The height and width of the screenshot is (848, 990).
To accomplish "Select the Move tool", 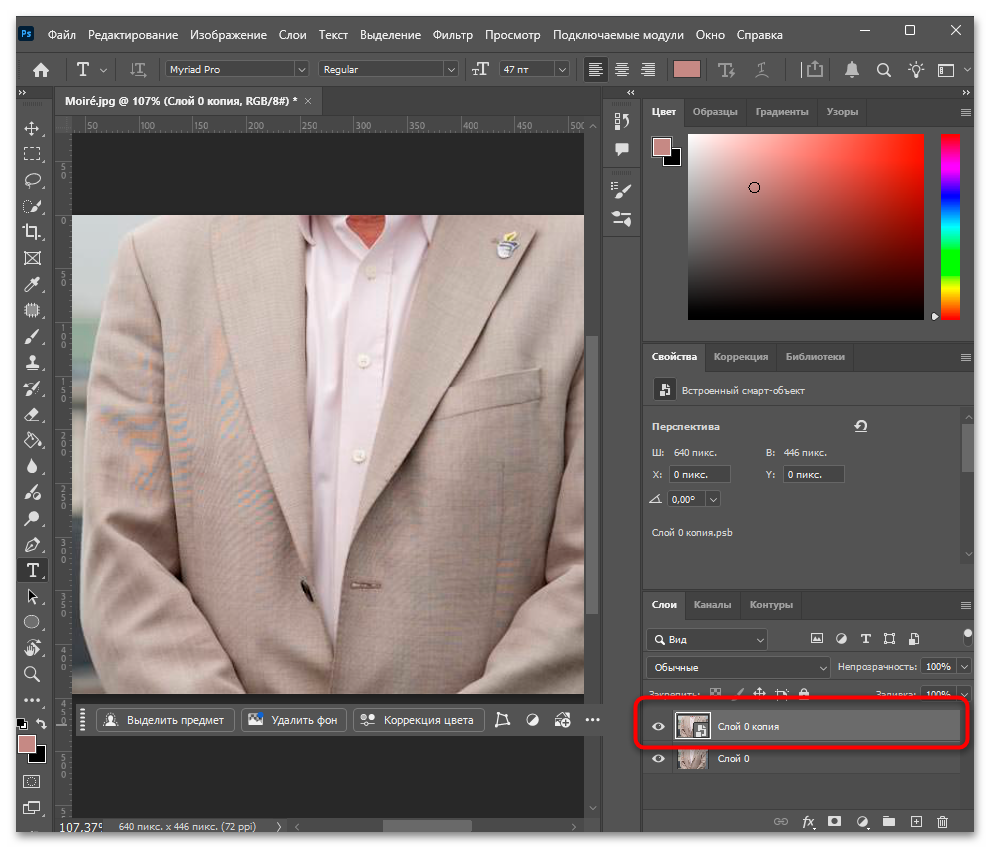I will click(32, 129).
